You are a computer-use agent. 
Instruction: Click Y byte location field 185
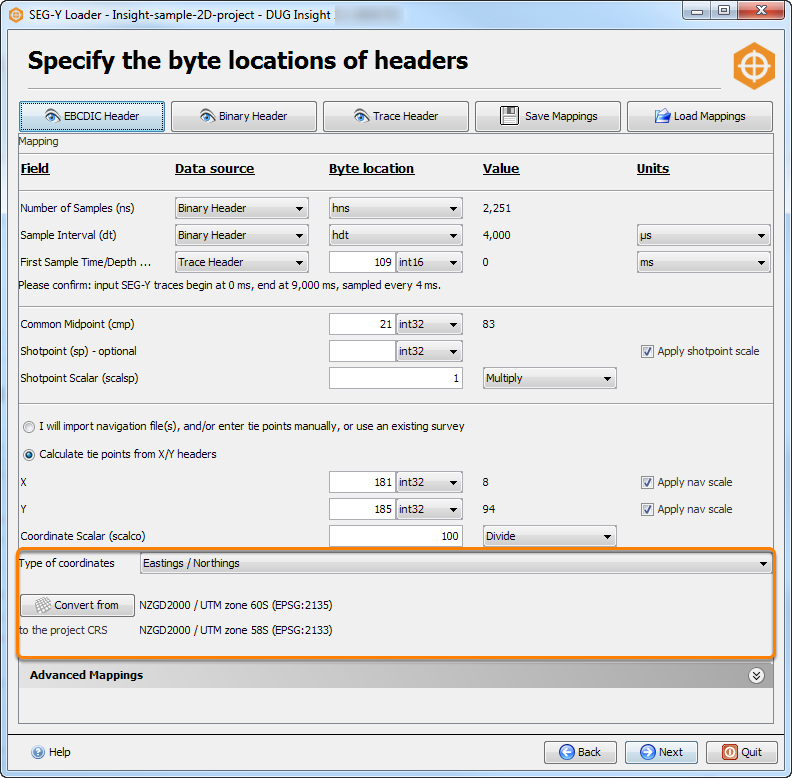point(362,509)
